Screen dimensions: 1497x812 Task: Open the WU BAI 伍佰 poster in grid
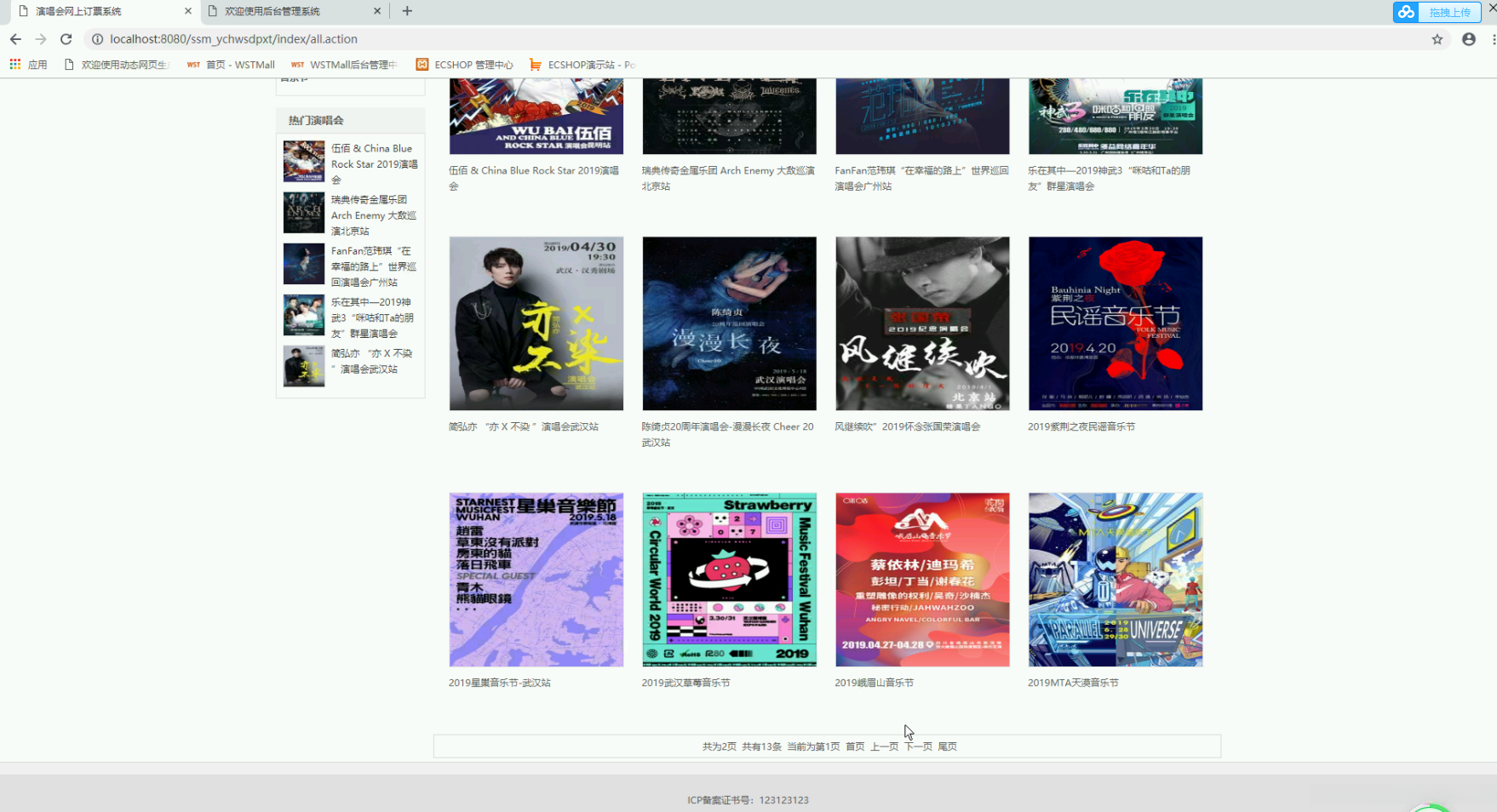click(x=536, y=116)
